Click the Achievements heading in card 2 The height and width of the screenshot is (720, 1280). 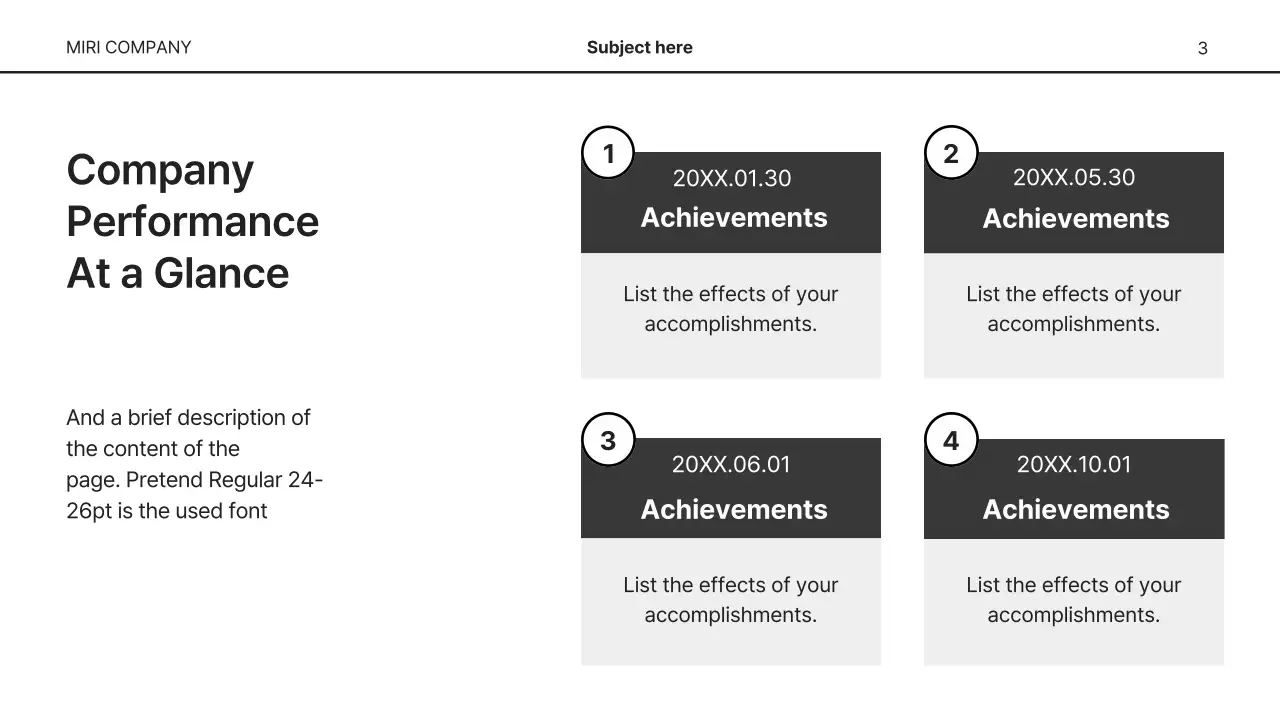1075,218
